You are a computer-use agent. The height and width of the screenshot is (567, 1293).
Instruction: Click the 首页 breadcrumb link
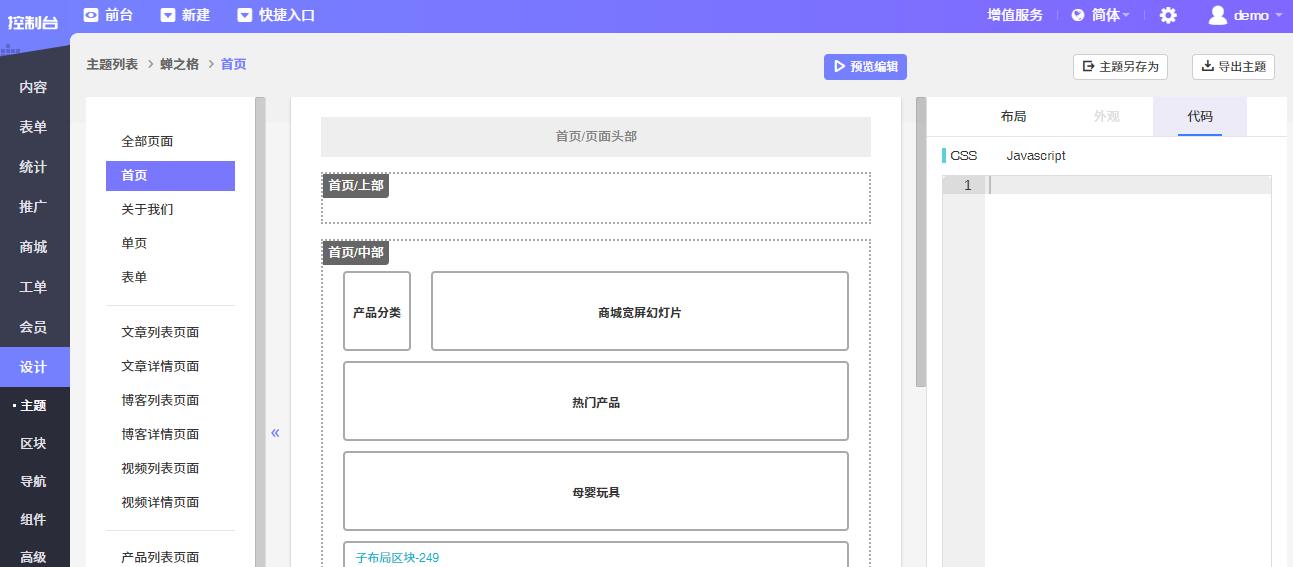pyautogui.click(x=233, y=64)
